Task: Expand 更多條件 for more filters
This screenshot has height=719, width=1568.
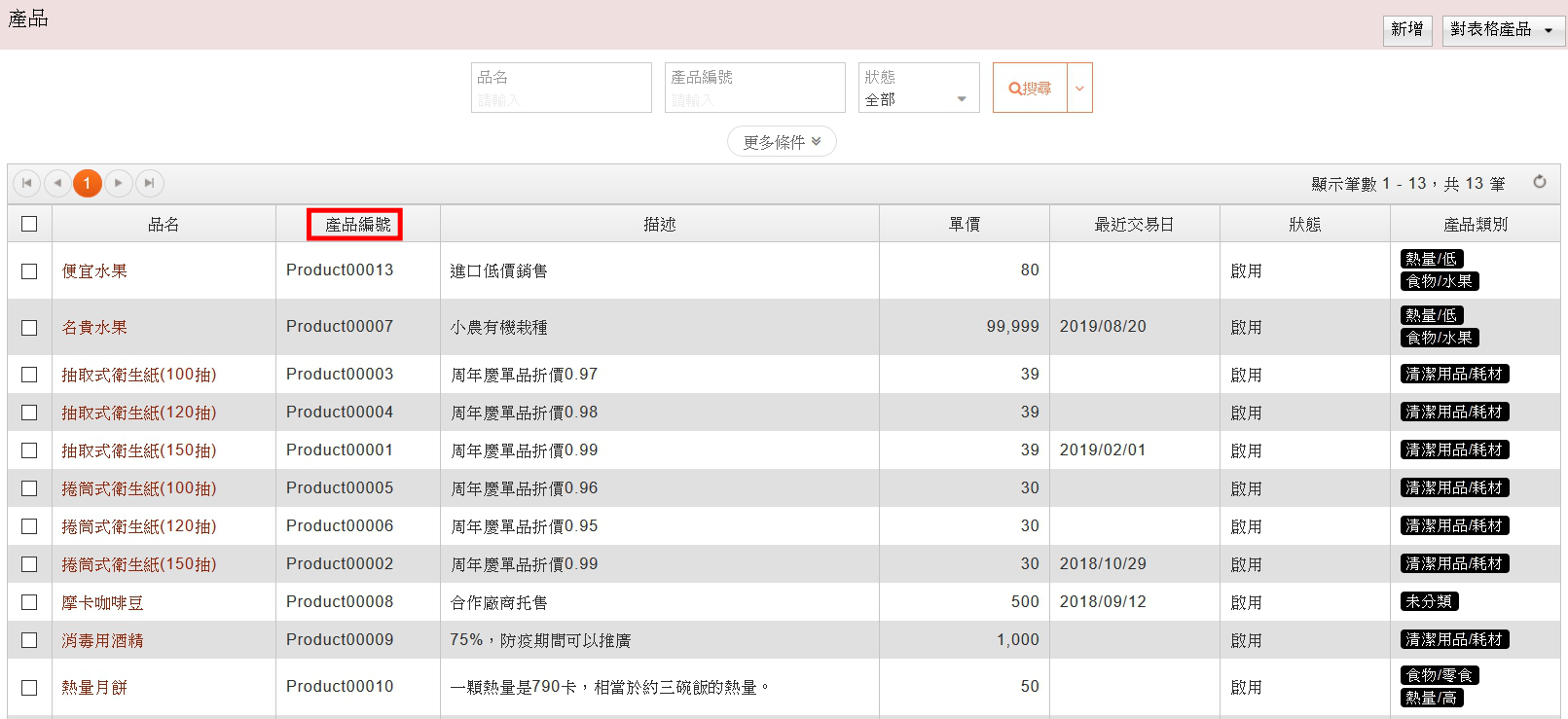Action: [782, 141]
